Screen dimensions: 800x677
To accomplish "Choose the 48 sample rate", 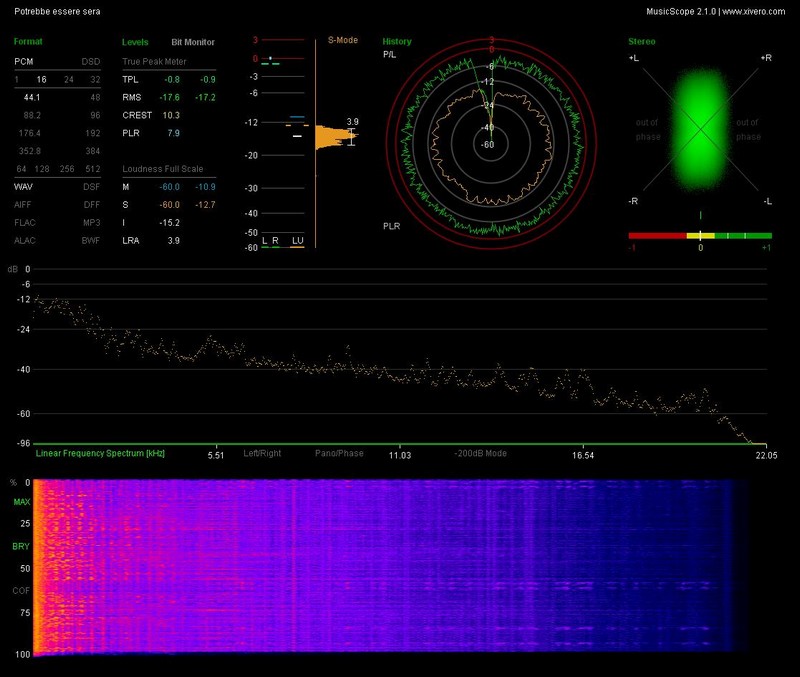I will [95, 97].
